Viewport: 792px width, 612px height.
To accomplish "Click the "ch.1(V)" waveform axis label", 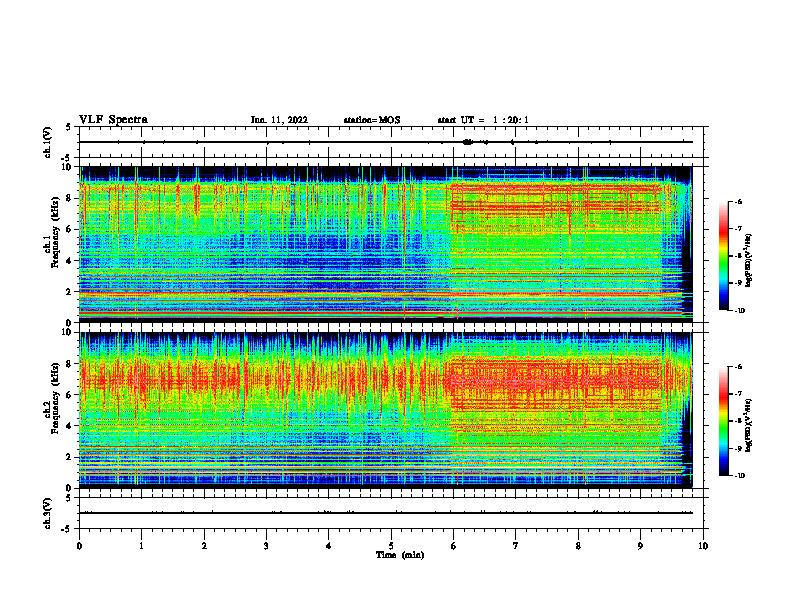I will [x=47, y=142].
